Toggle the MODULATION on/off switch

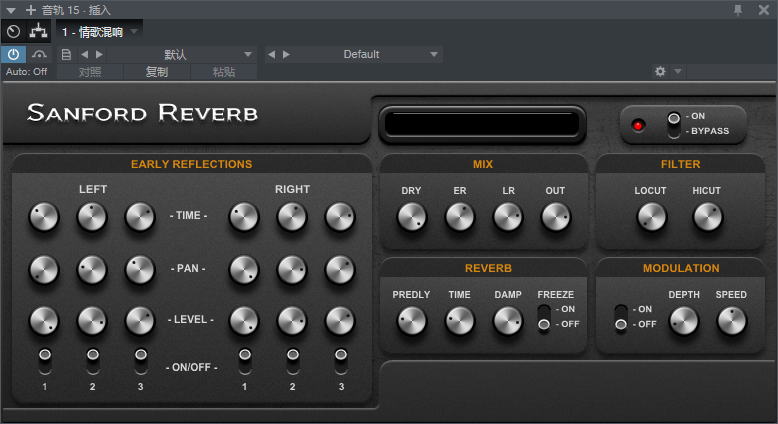point(621,318)
